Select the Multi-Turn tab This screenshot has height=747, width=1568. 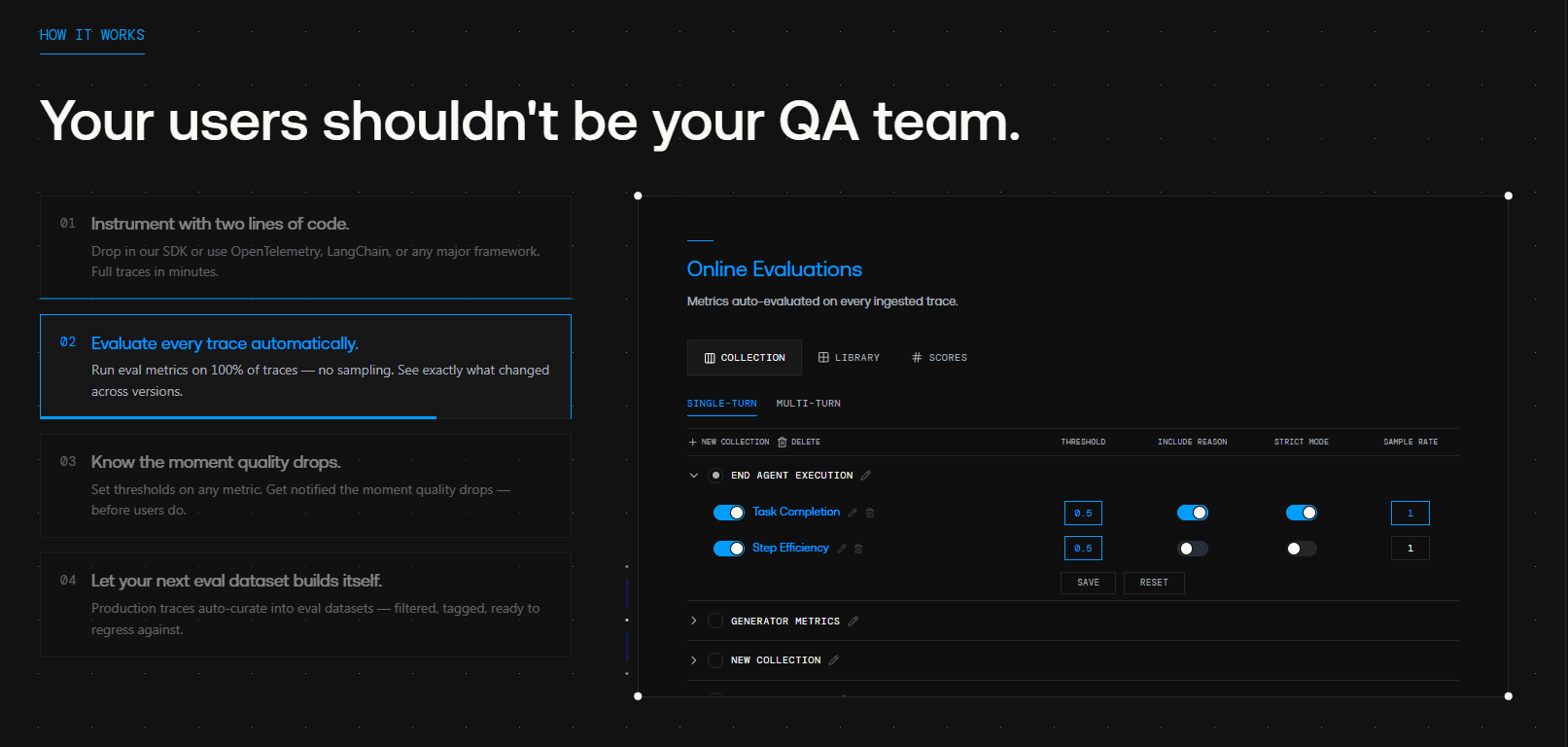point(809,404)
